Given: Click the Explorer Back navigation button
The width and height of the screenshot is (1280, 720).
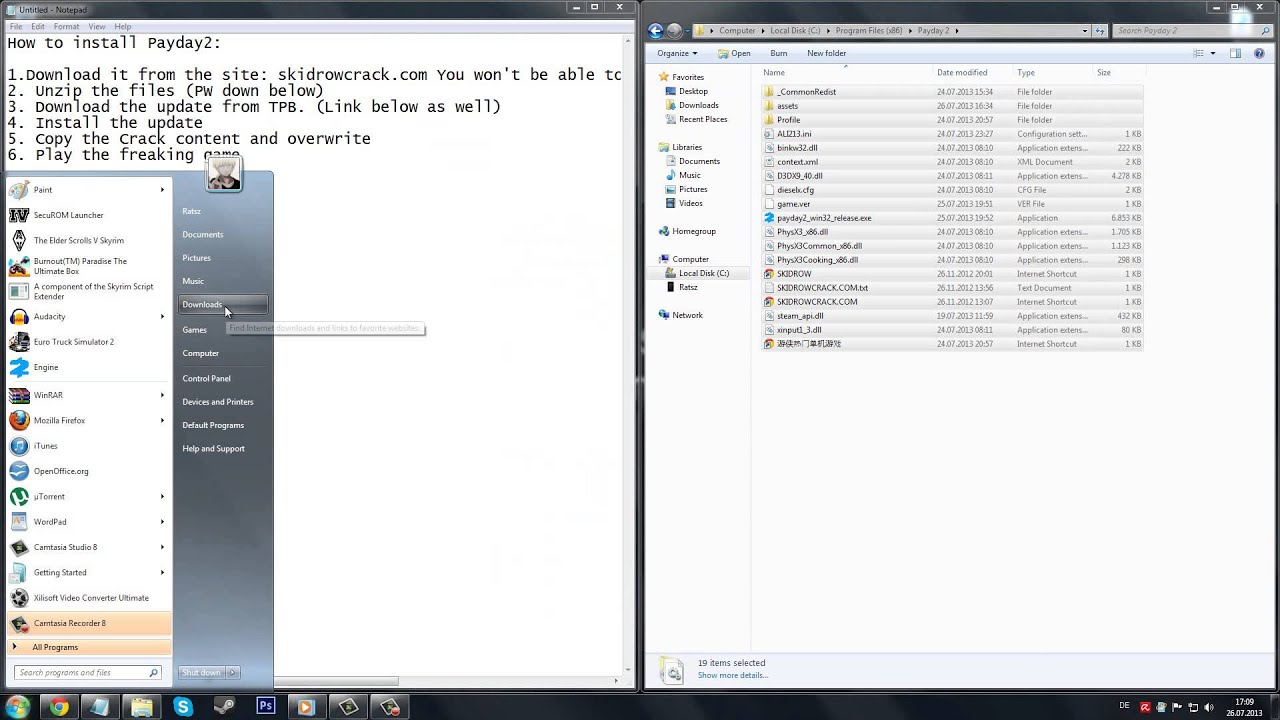Looking at the screenshot, I should click(657, 31).
